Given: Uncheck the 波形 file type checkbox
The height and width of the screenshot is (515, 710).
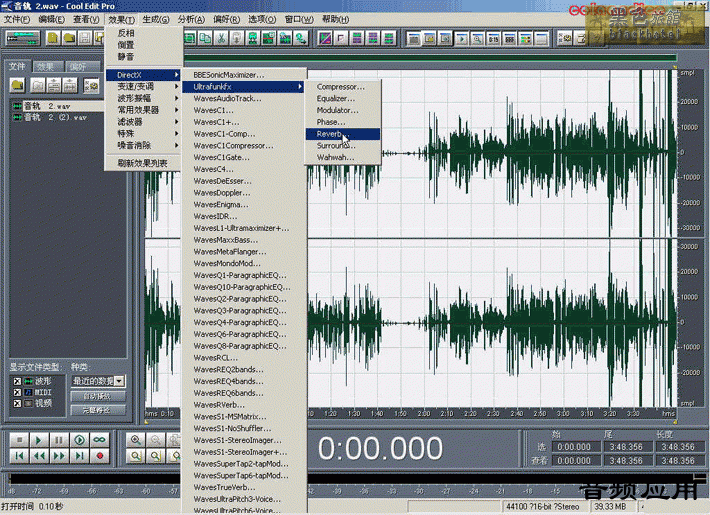Looking at the screenshot, I should click(x=17, y=381).
